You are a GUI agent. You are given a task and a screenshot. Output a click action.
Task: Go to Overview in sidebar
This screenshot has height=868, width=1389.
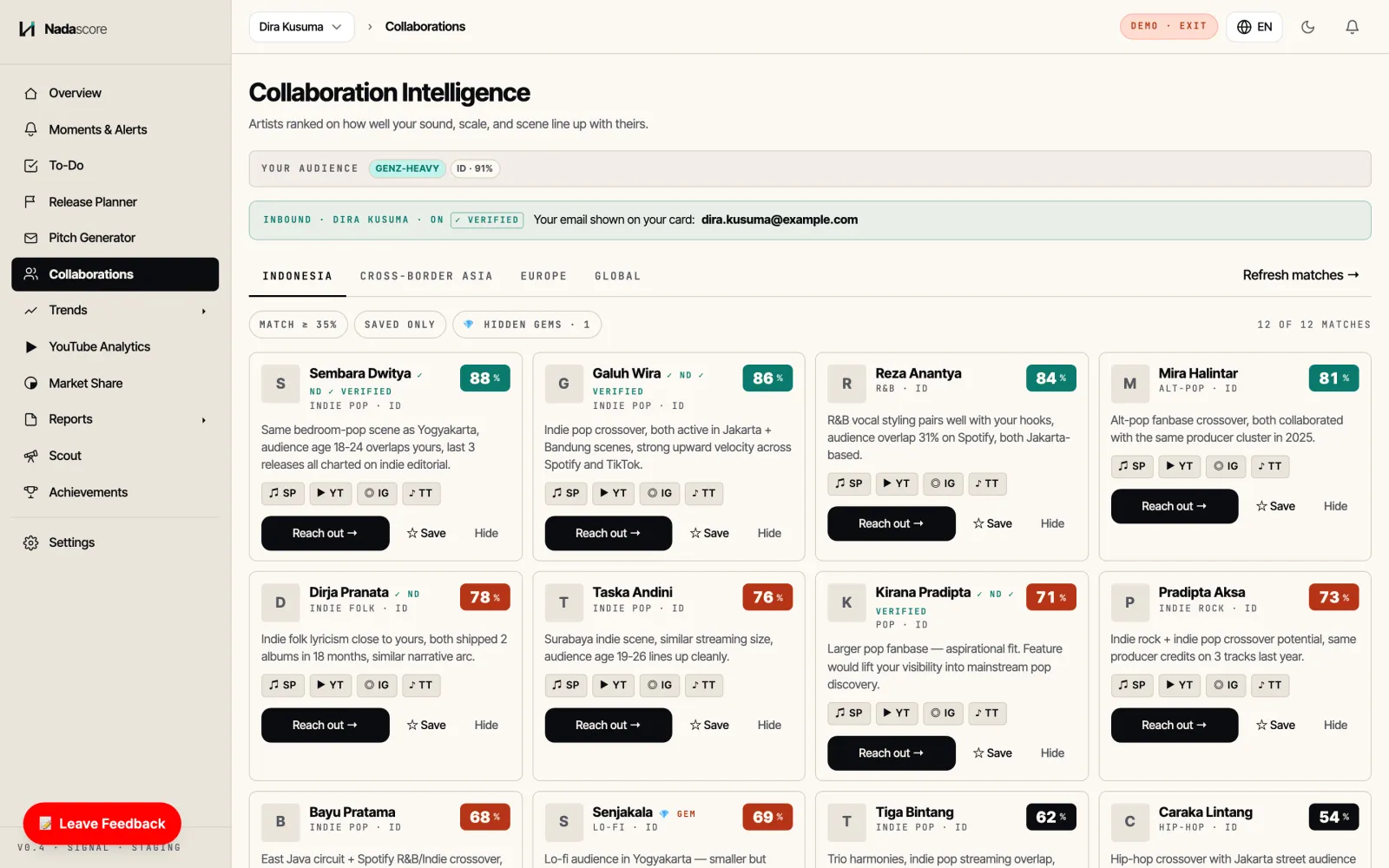(x=75, y=93)
